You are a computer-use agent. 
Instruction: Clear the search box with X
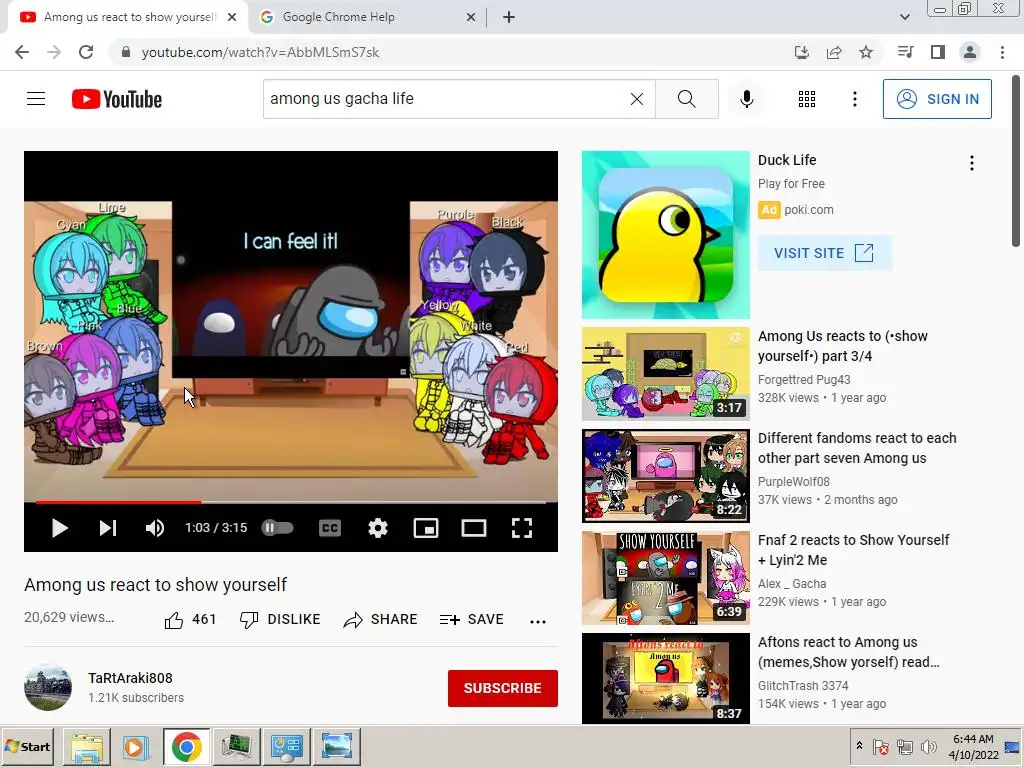637,99
